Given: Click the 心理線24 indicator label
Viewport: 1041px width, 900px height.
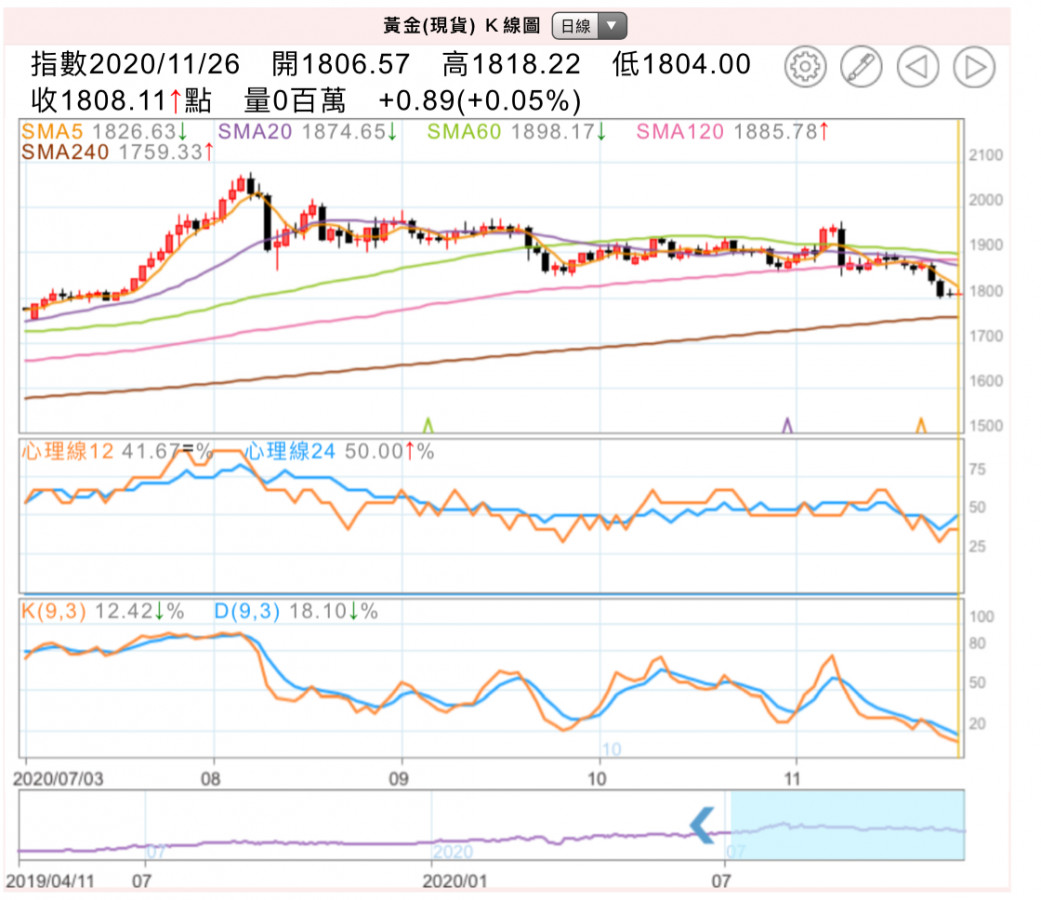Looking at the screenshot, I should coord(291,451).
